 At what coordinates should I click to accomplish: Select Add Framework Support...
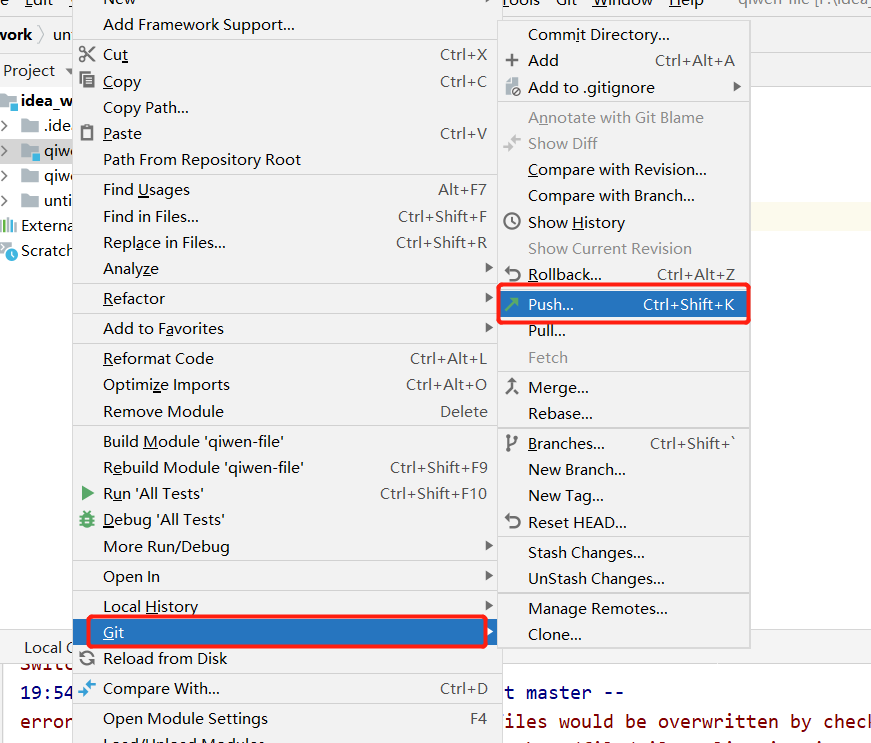click(x=285, y=24)
